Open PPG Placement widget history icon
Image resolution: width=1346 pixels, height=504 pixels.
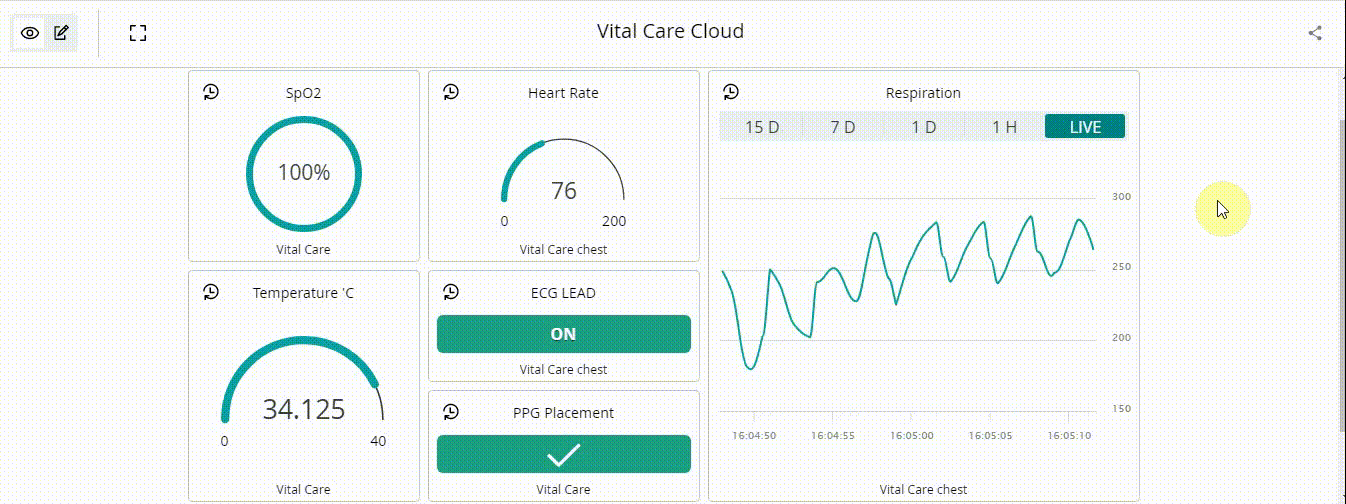(x=451, y=412)
